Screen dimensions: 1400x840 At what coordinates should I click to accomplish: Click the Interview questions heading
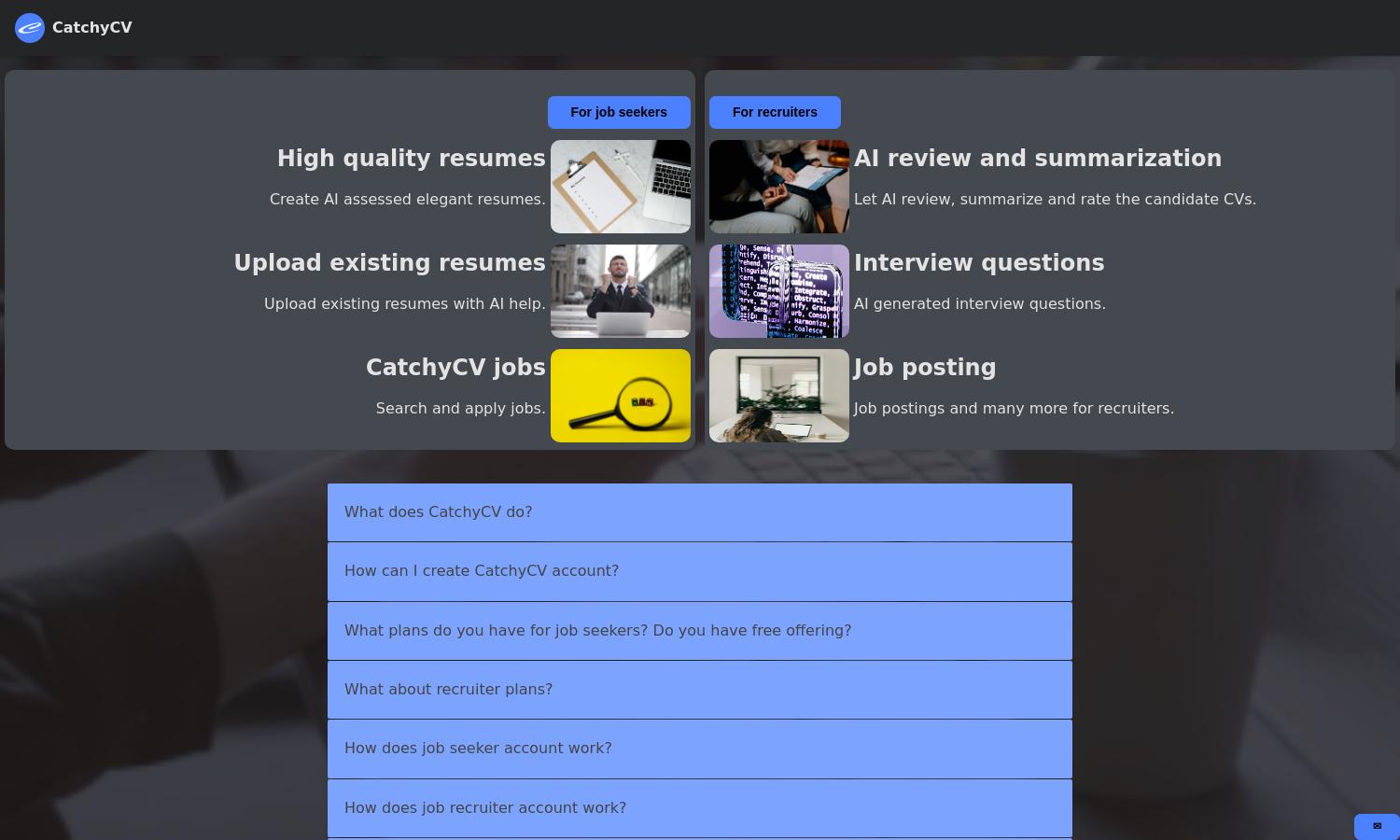tap(979, 263)
